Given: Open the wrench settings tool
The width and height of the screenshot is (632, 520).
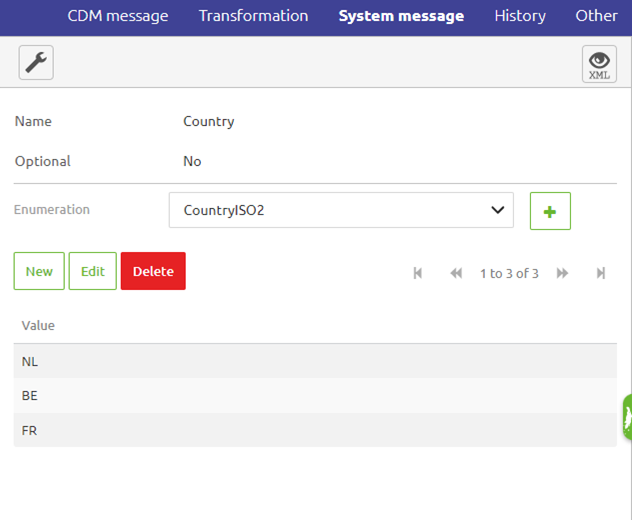Looking at the screenshot, I should point(36,62).
